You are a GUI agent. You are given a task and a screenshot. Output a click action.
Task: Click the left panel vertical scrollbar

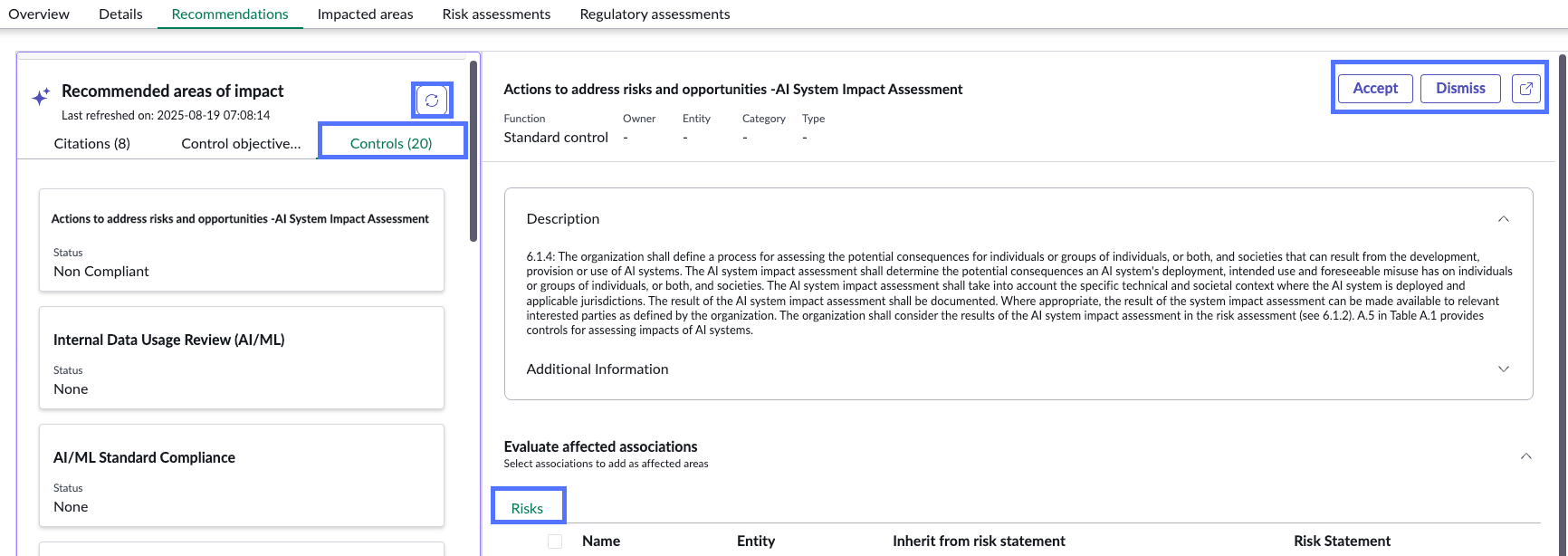(x=473, y=151)
